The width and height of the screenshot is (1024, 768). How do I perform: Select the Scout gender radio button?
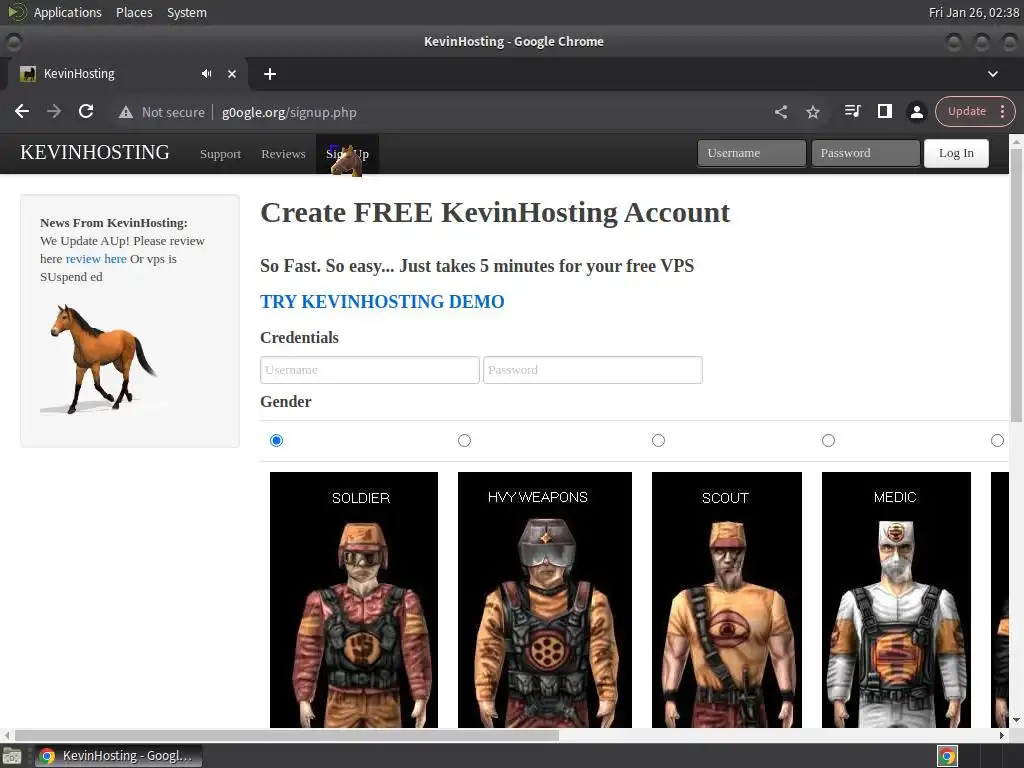click(x=658, y=440)
